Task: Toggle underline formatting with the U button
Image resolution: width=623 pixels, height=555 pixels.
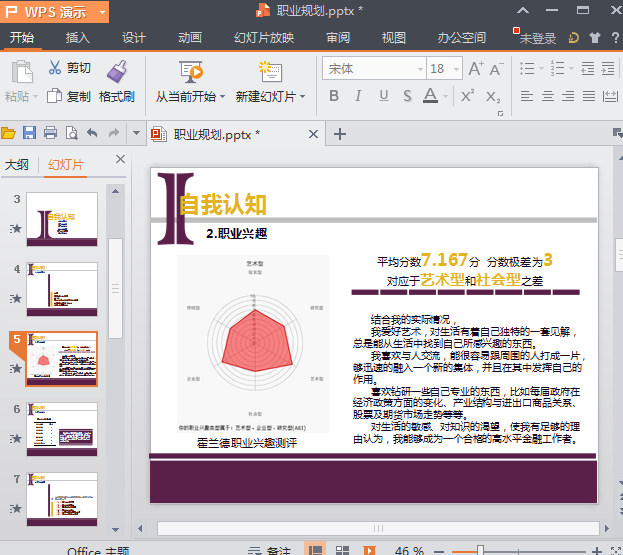Action: (x=384, y=96)
